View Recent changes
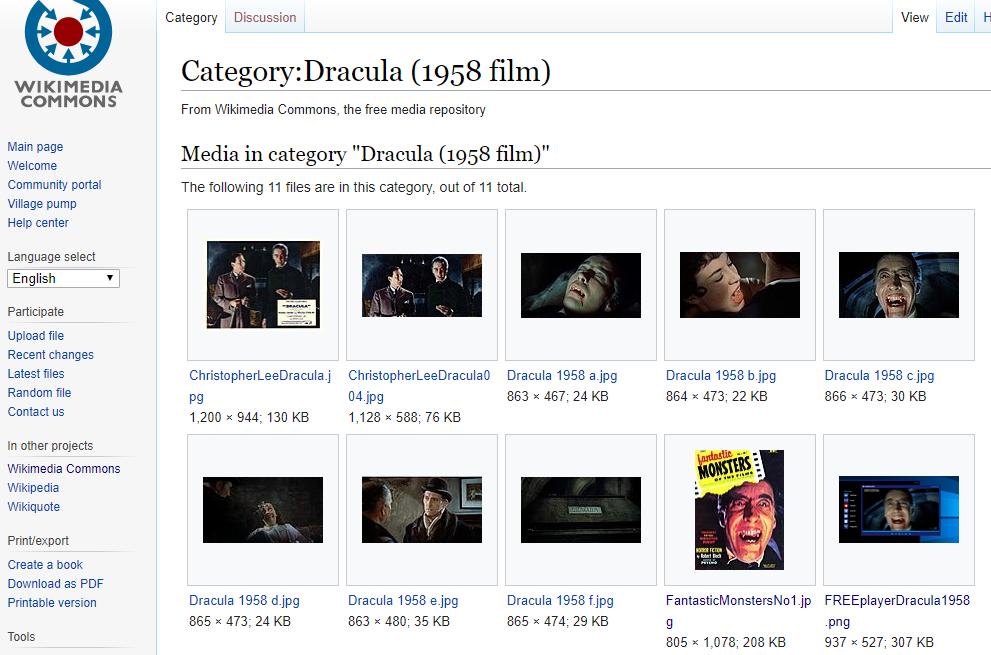Viewport: 991px width, 655px height. point(51,355)
